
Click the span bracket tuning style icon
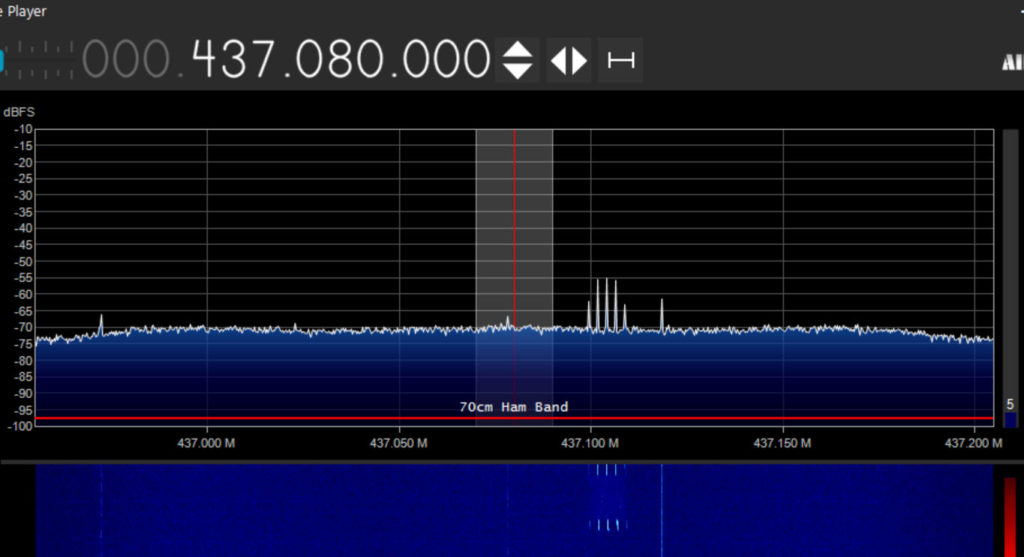pos(621,60)
